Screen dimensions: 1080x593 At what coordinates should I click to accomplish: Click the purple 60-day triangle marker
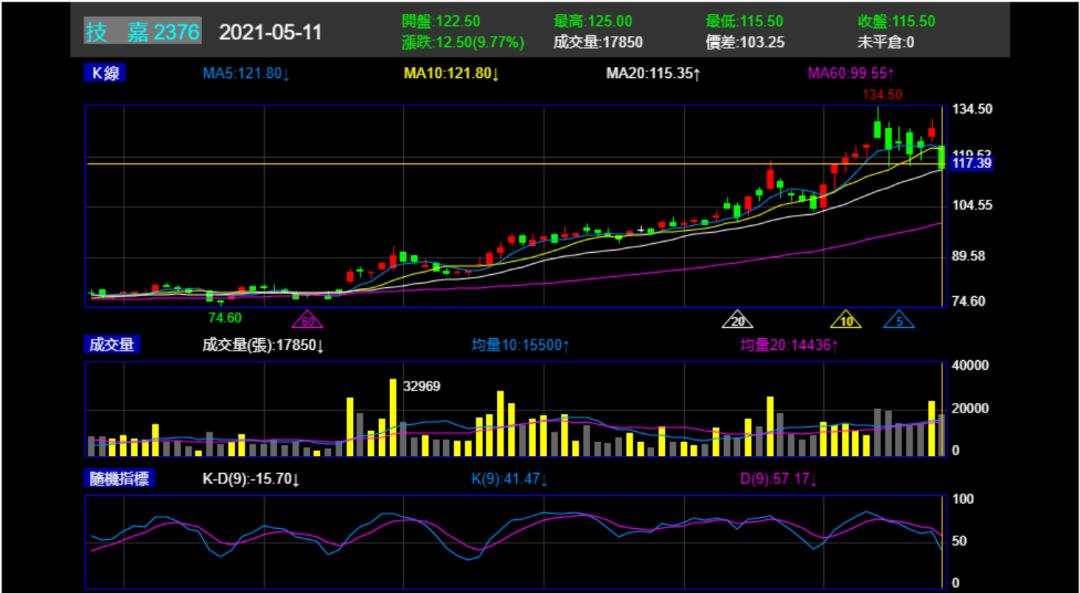pyautogui.click(x=307, y=321)
